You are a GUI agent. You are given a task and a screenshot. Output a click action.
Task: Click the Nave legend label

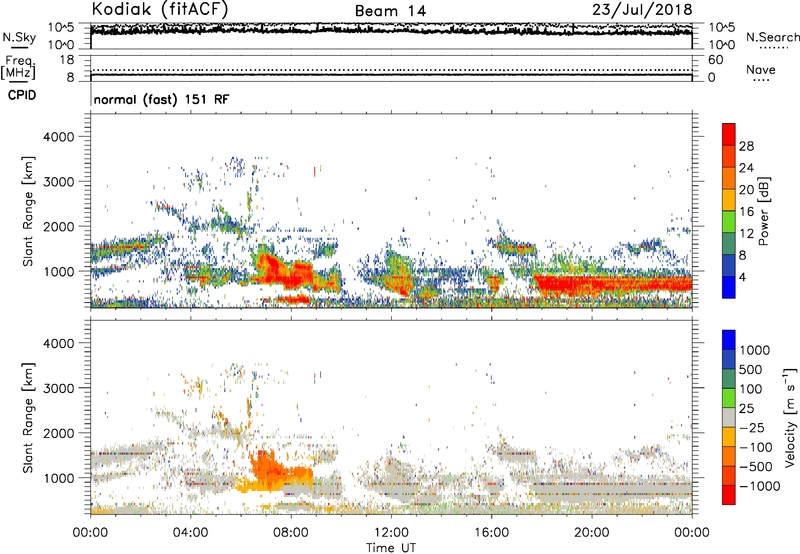click(x=760, y=69)
